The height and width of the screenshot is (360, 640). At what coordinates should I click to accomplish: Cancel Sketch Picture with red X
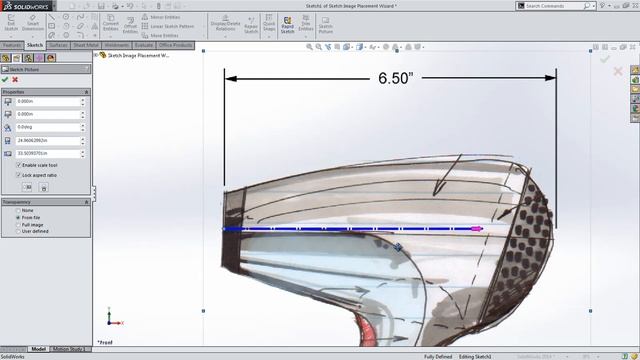15,80
